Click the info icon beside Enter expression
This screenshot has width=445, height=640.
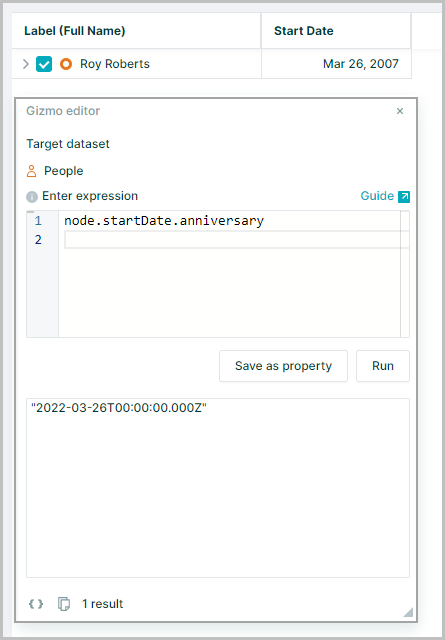(32, 197)
